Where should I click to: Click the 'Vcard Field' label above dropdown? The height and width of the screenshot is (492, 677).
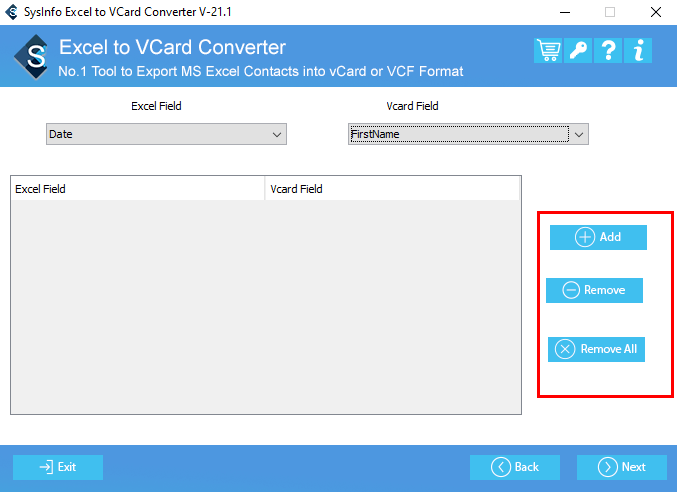click(x=412, y=106)
